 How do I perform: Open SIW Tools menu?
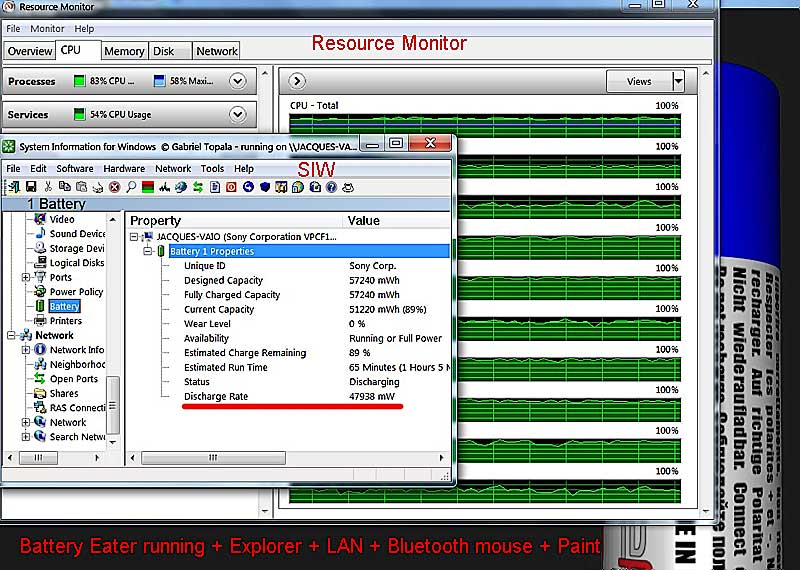[x=212, y=168]
